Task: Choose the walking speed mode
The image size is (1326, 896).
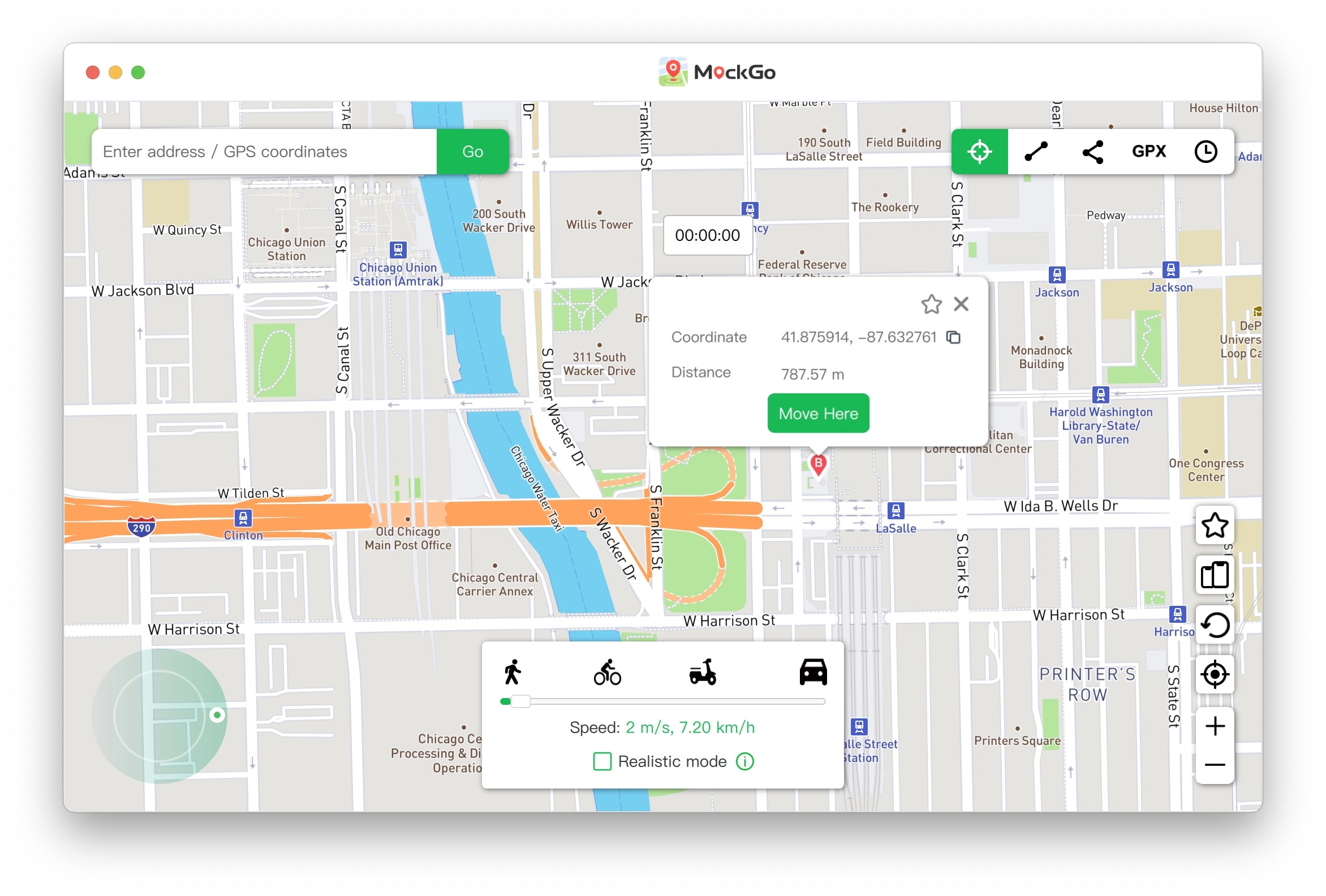Action: tap(512, 671)
